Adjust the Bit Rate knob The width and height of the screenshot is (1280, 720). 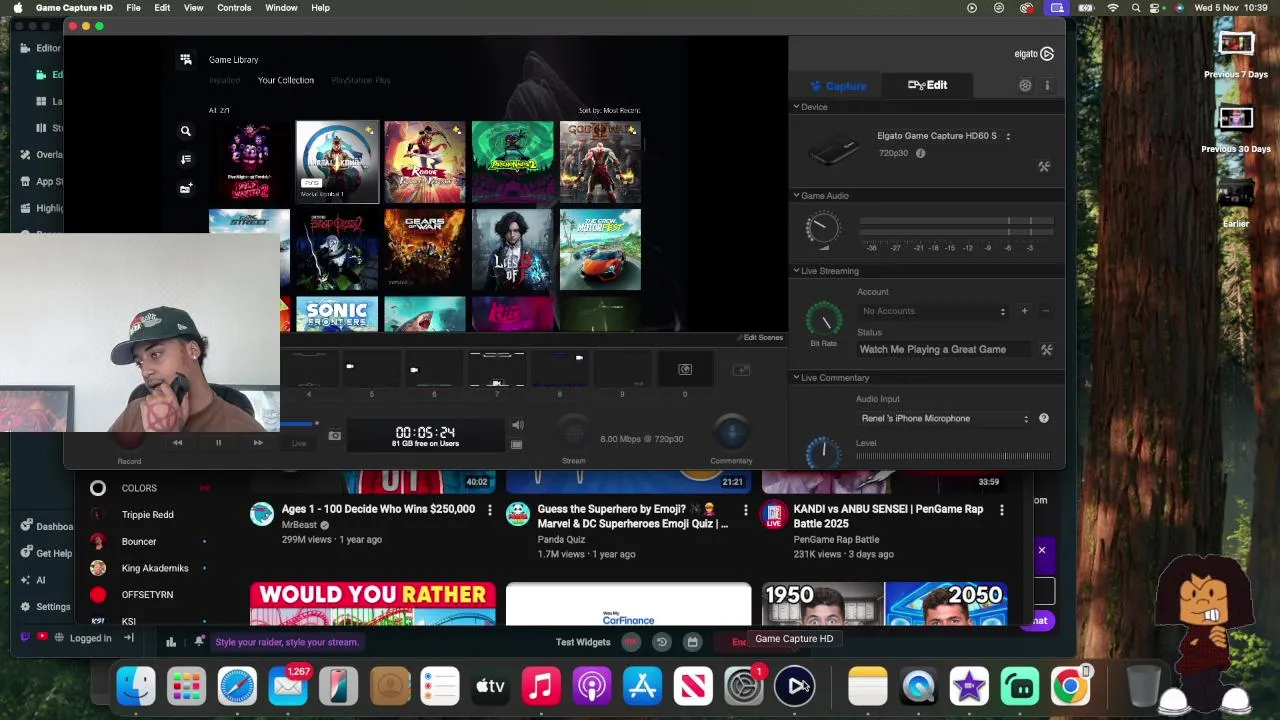824,319
